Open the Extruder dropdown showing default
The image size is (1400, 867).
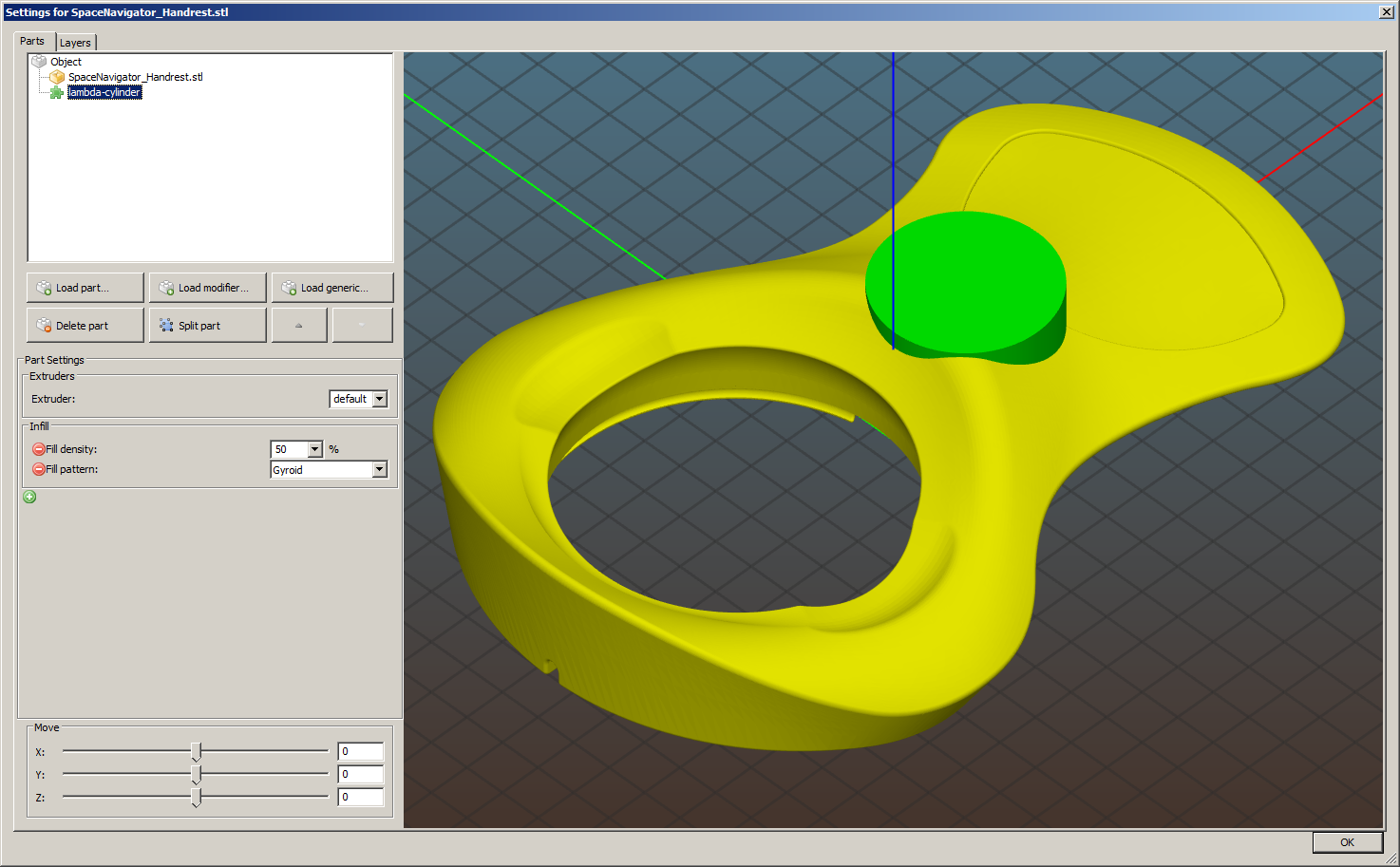380,399
